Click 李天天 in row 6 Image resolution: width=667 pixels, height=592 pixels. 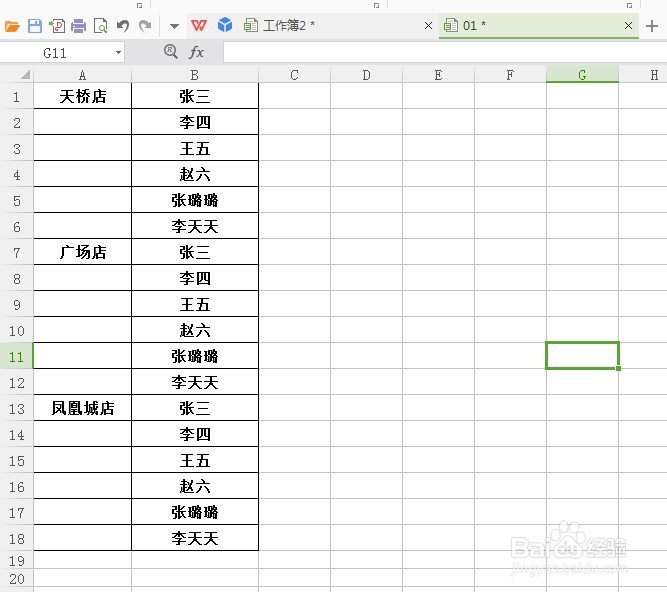[195, 226]
